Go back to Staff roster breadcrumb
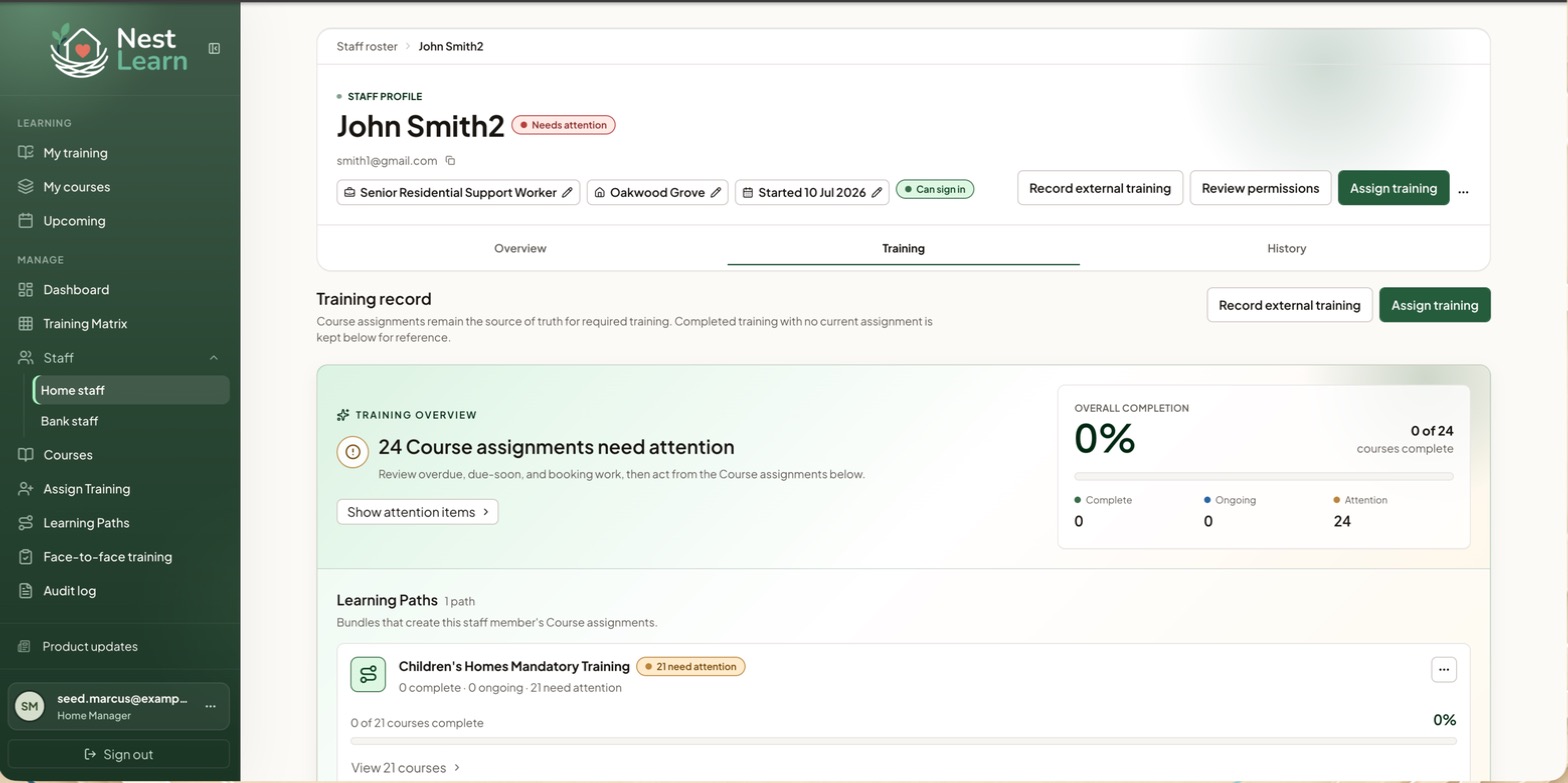This screenshot has width=1568, height=783. [x=367, y=47]
